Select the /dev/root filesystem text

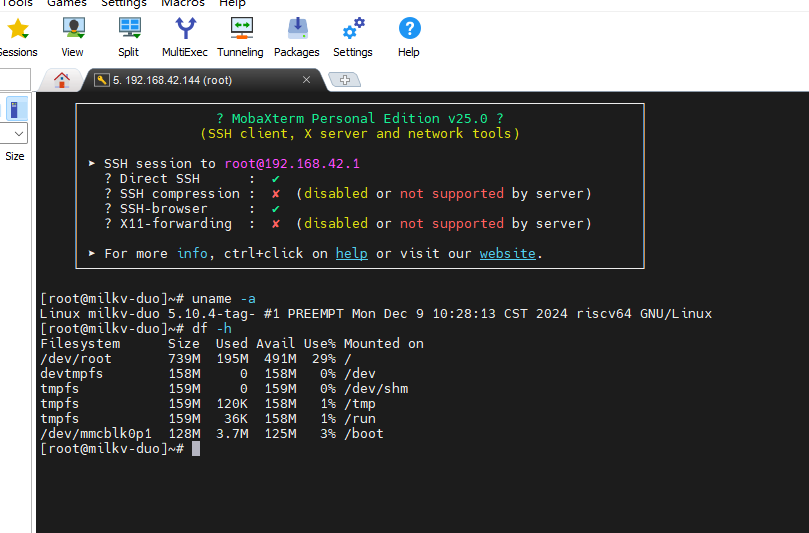pyautogui.click(x=76, y=359)
